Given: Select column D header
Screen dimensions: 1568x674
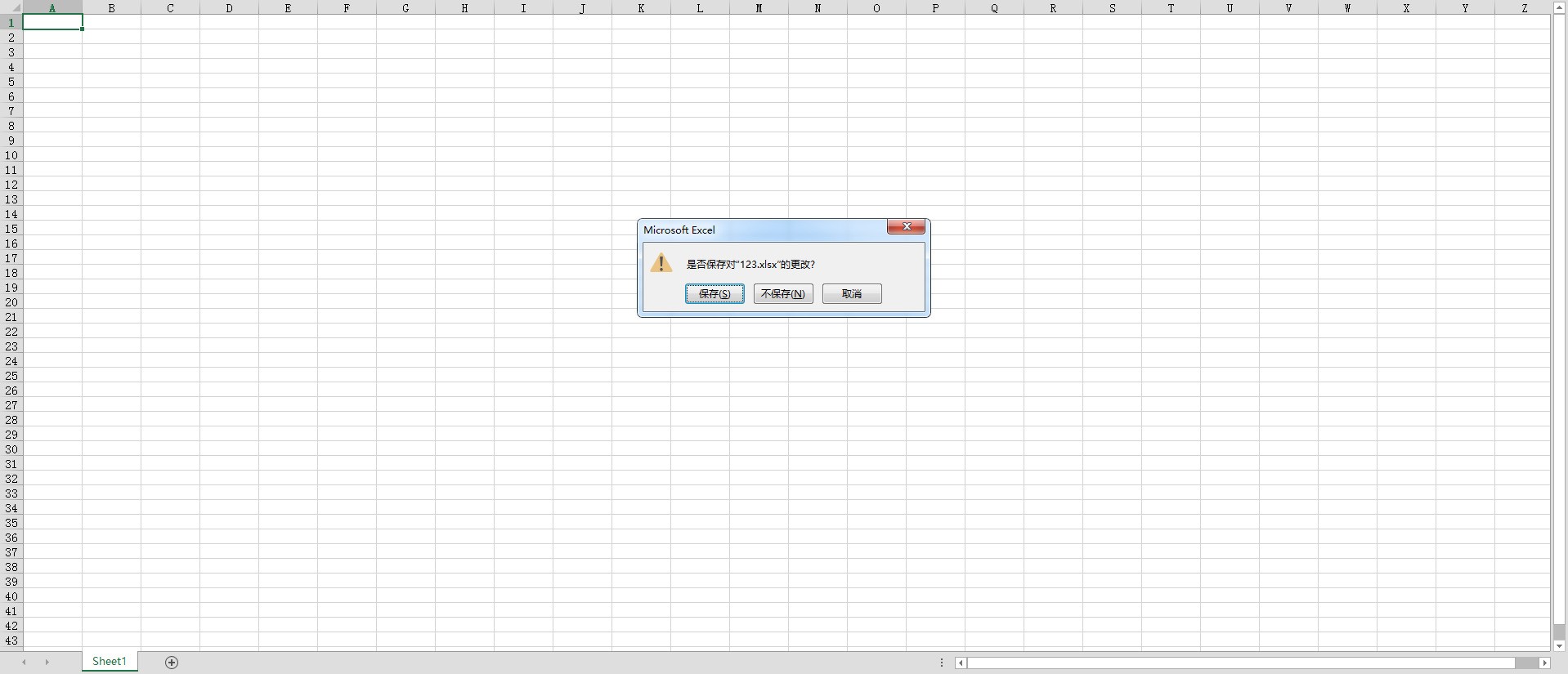Looking at the screenshot, I should coord(229,8).
